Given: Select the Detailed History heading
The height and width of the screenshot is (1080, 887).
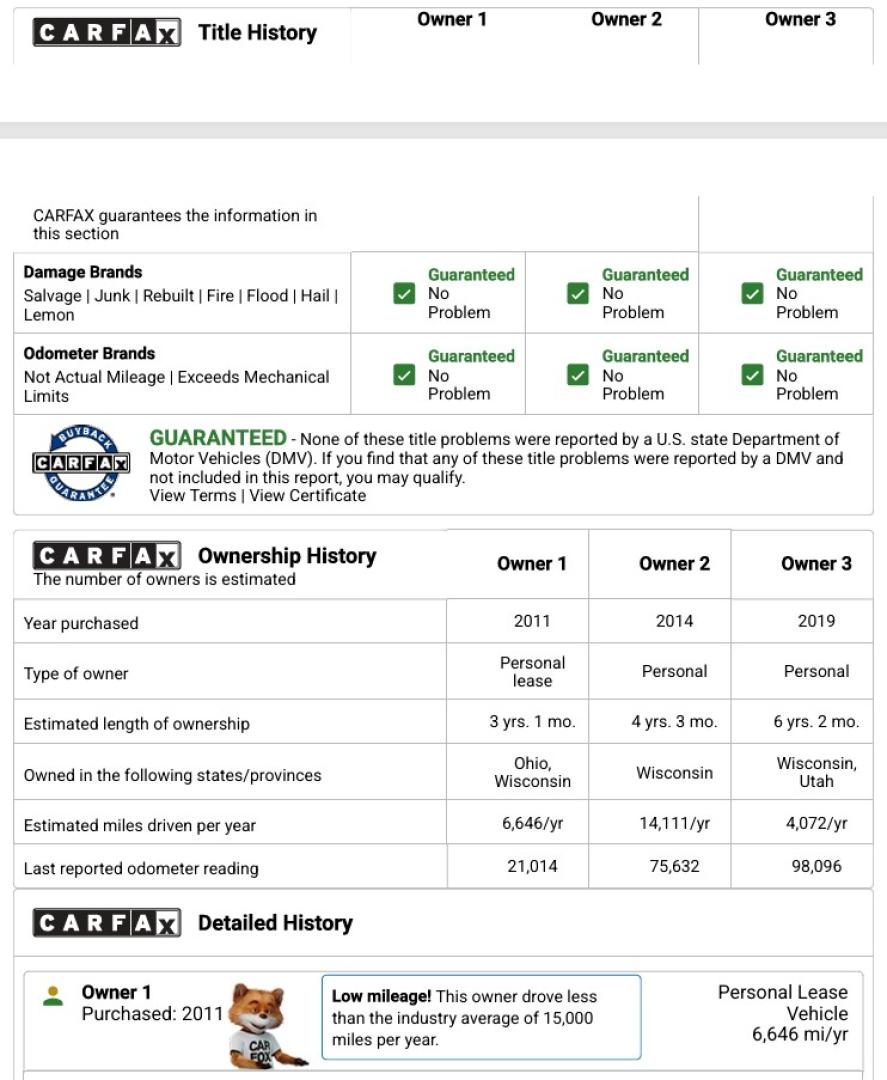Looking at the screenshot, I should [x=275, y=923].
